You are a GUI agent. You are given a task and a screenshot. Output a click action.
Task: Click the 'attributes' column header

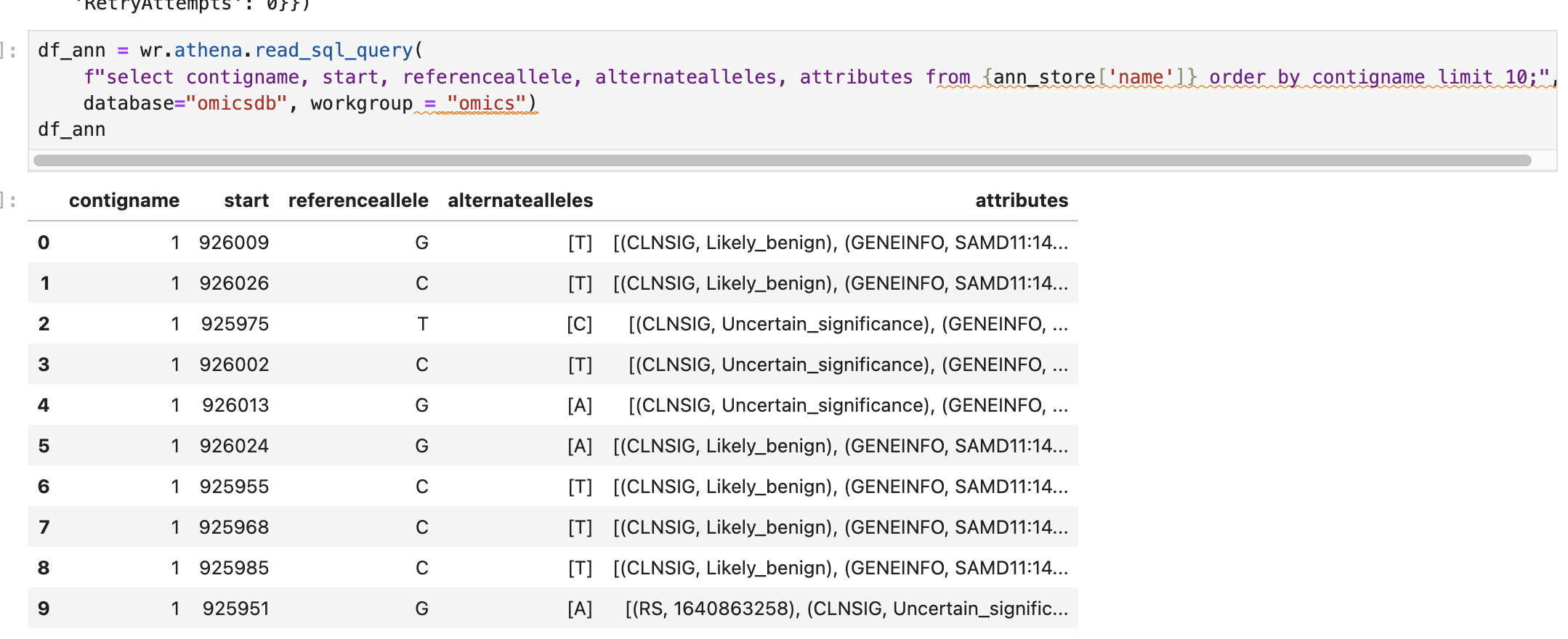click(1022, 200)
